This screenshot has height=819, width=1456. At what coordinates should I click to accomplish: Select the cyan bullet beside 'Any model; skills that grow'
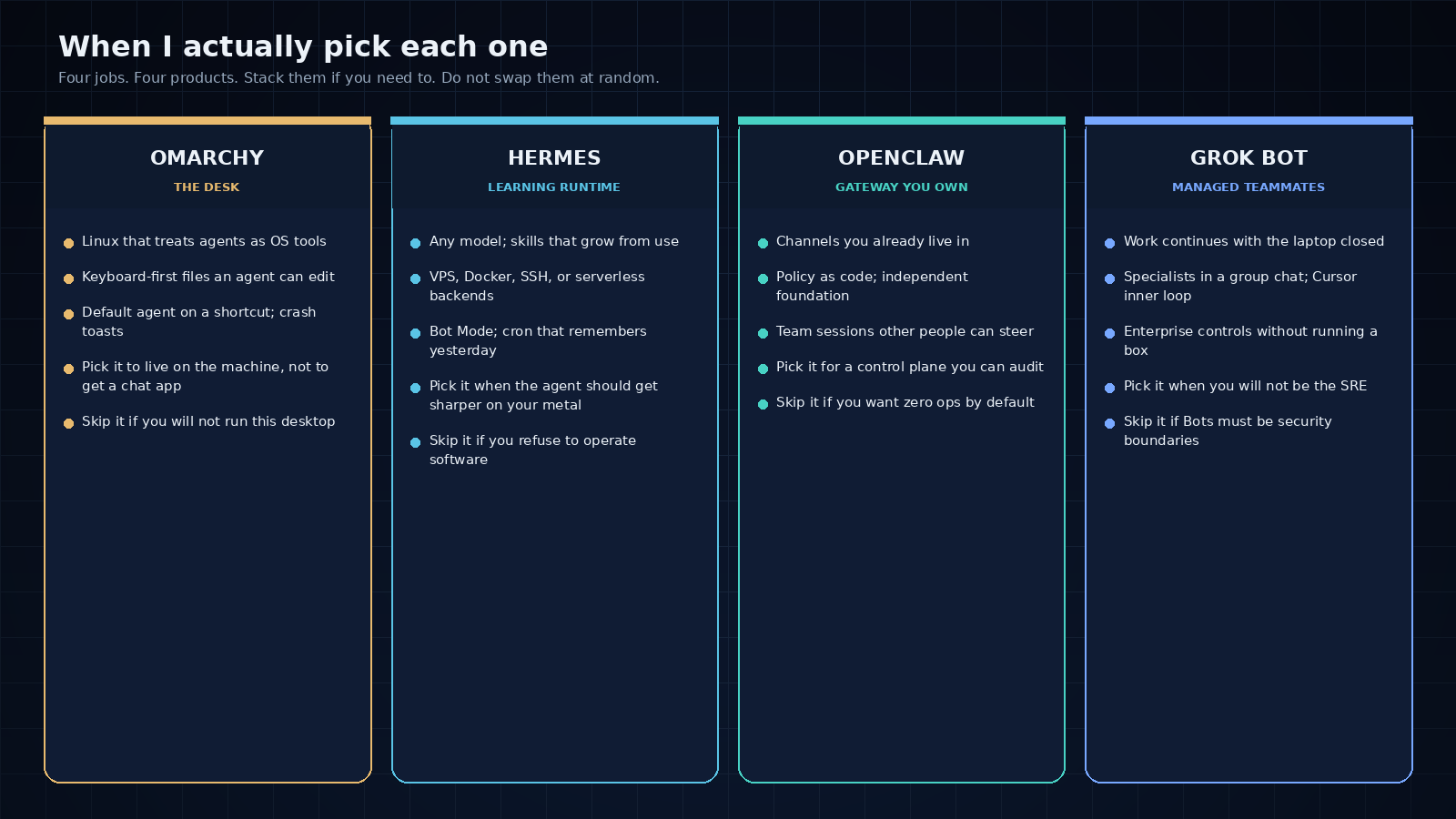coord(415,243)
